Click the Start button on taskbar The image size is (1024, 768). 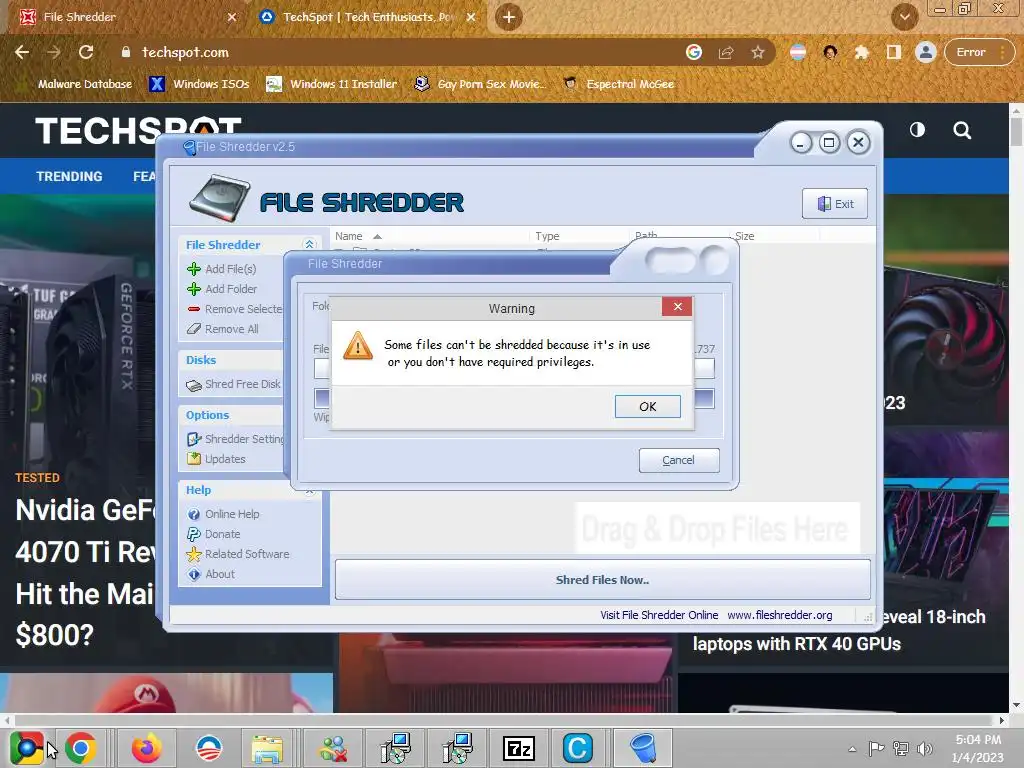[x=27, y=748]
